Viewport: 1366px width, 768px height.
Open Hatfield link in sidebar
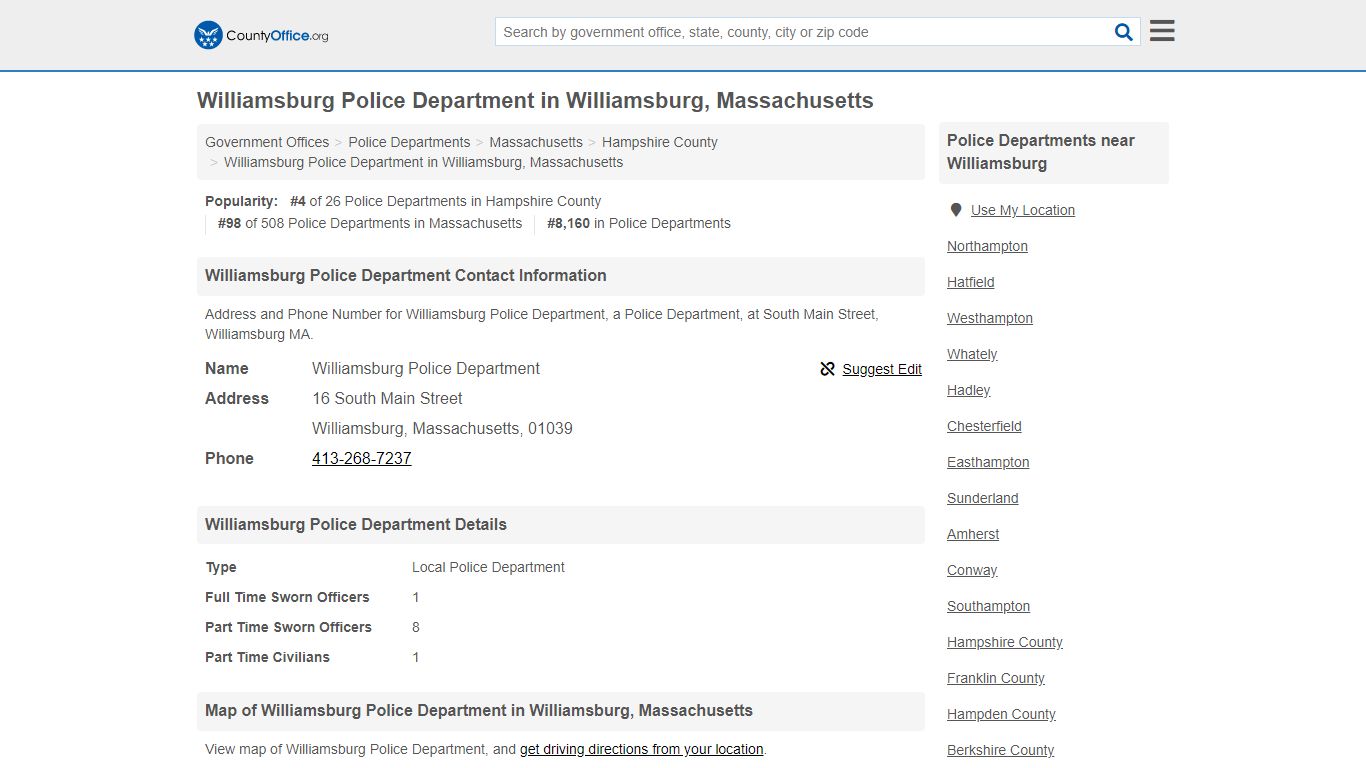[x=971, y=282]
